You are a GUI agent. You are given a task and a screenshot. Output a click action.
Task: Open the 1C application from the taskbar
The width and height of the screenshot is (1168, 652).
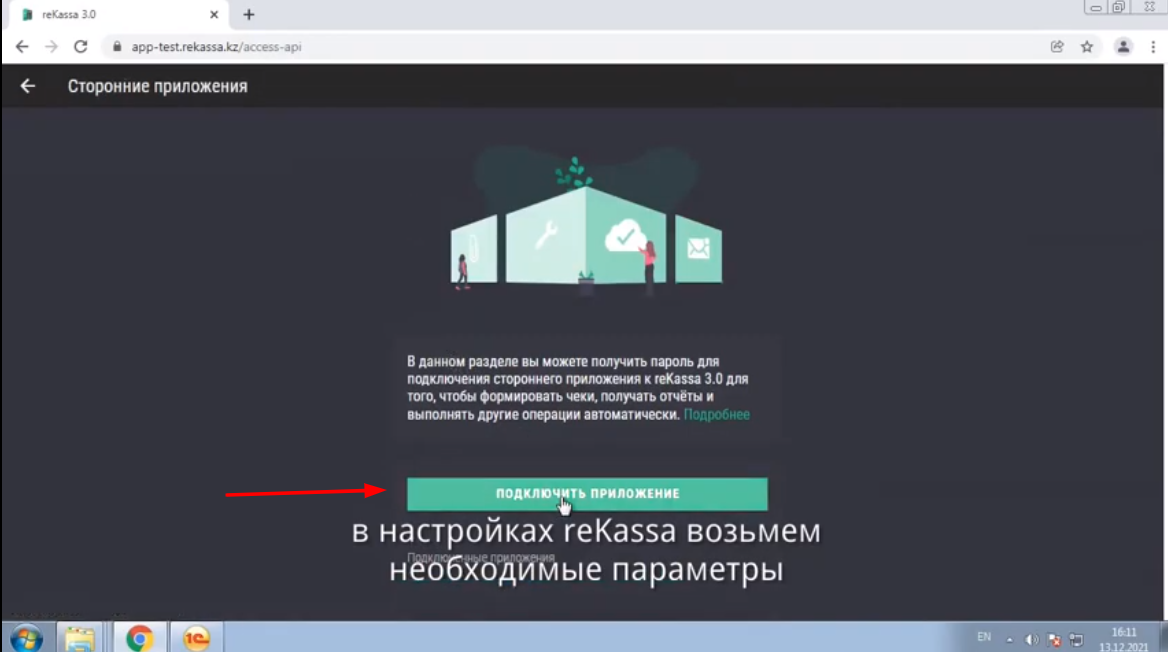(197, 639)
